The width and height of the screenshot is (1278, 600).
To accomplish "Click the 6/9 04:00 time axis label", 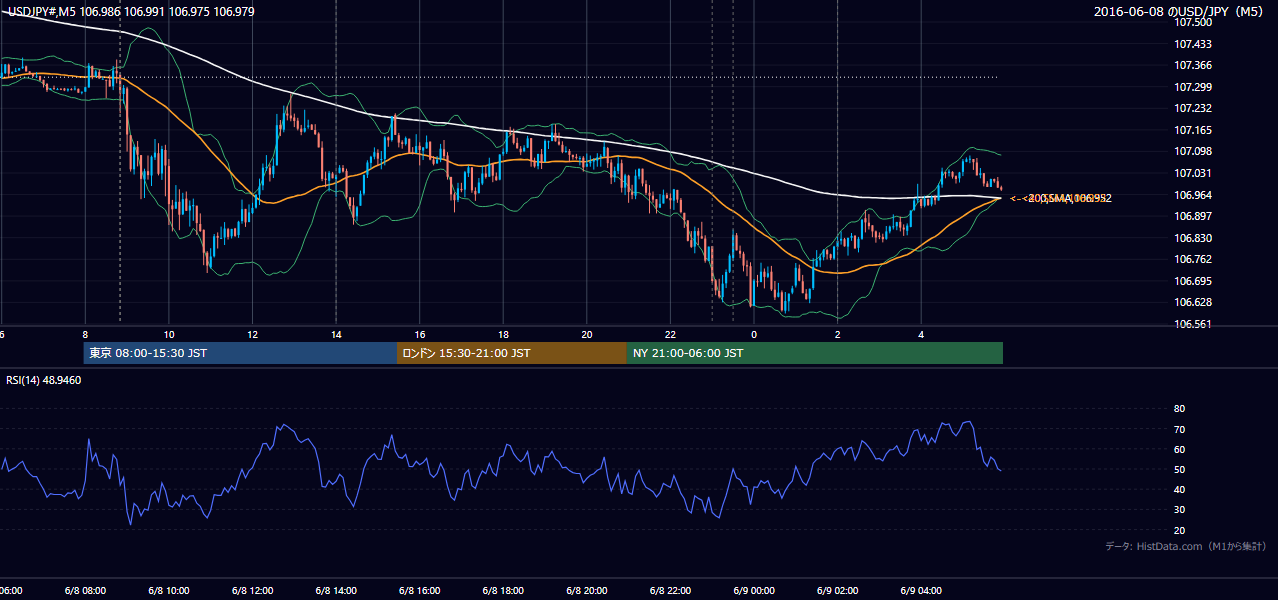I will [x=921, y=590].
